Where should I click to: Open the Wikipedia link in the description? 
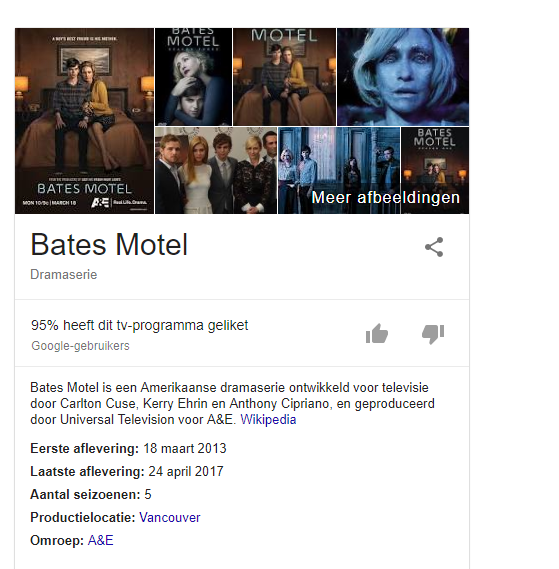pyautogui.click(x=268, y=419)
